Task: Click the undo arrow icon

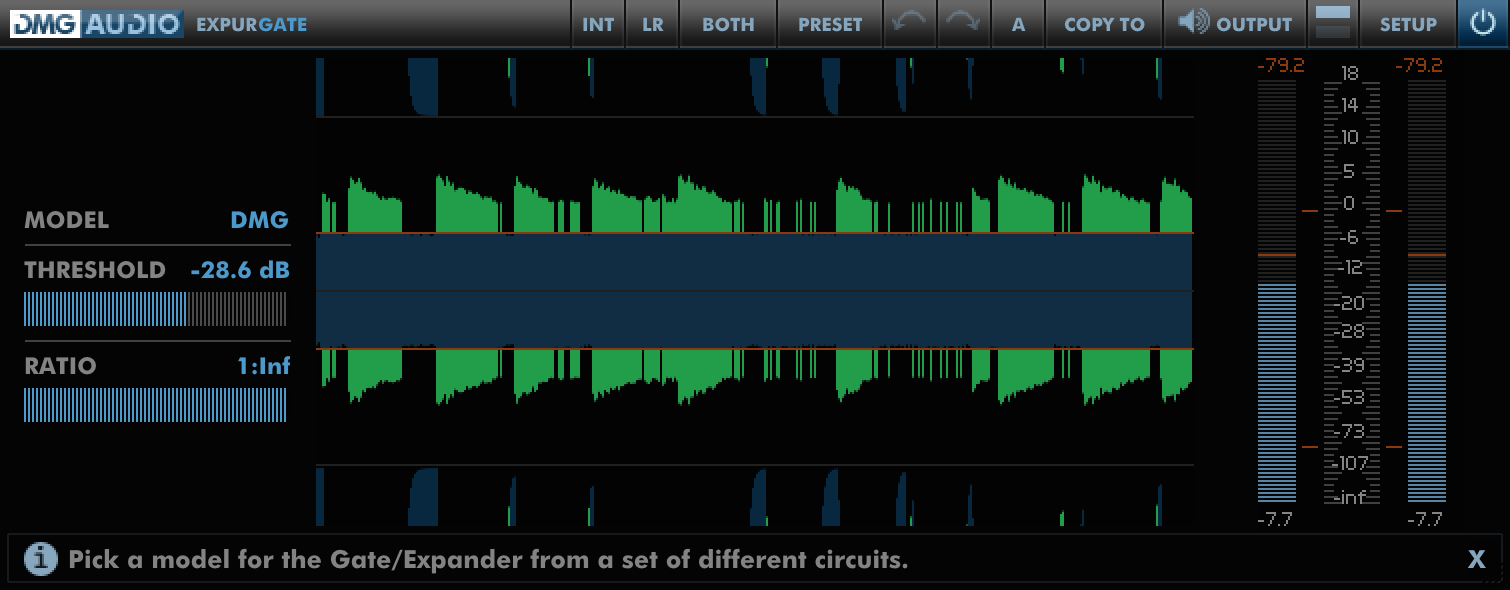Action: [x=910, y=24]
